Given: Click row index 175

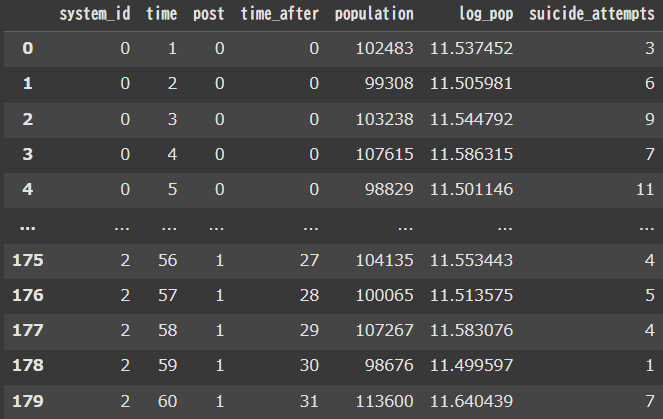Looking at the screenshot, I should tap(27, 261).
